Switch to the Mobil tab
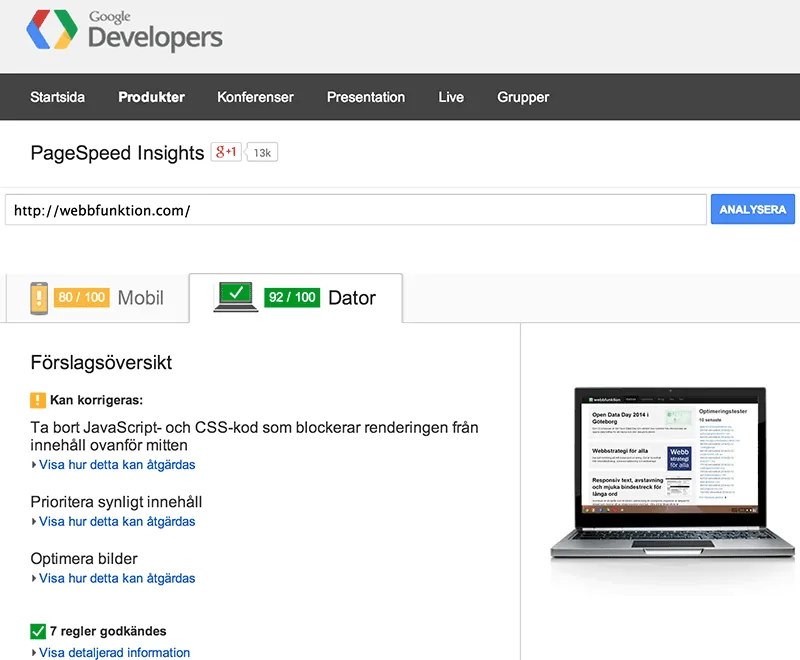 97,298
